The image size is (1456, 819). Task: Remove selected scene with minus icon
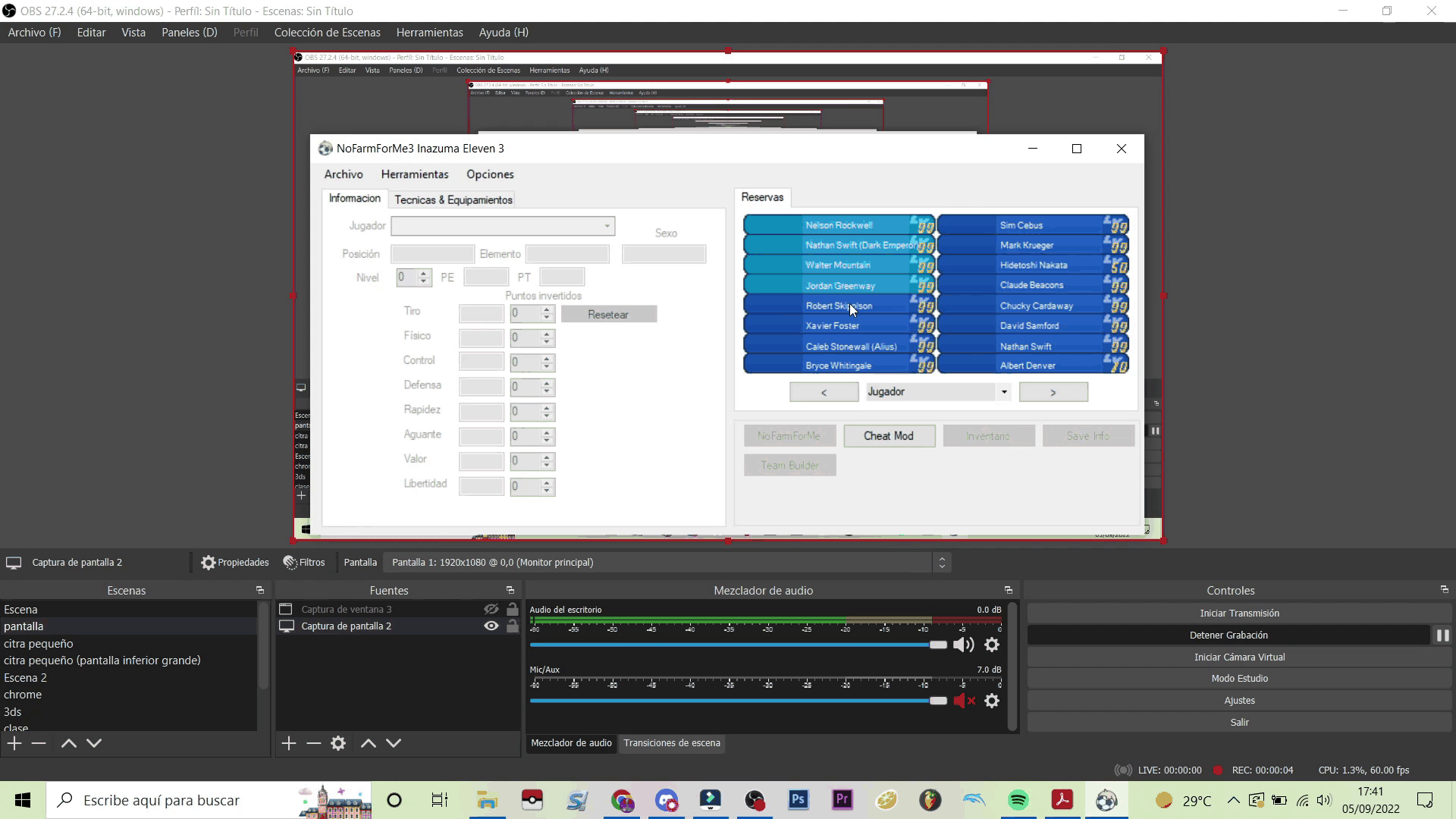click(39, 743)
